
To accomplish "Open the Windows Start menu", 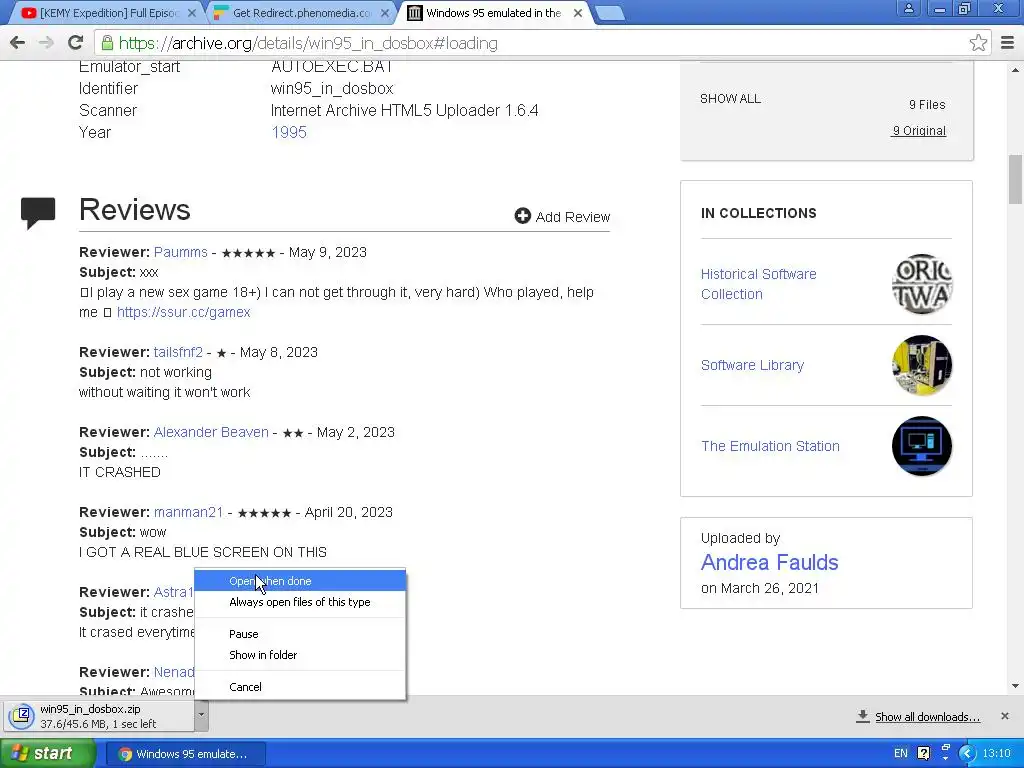I will [48, 753].
